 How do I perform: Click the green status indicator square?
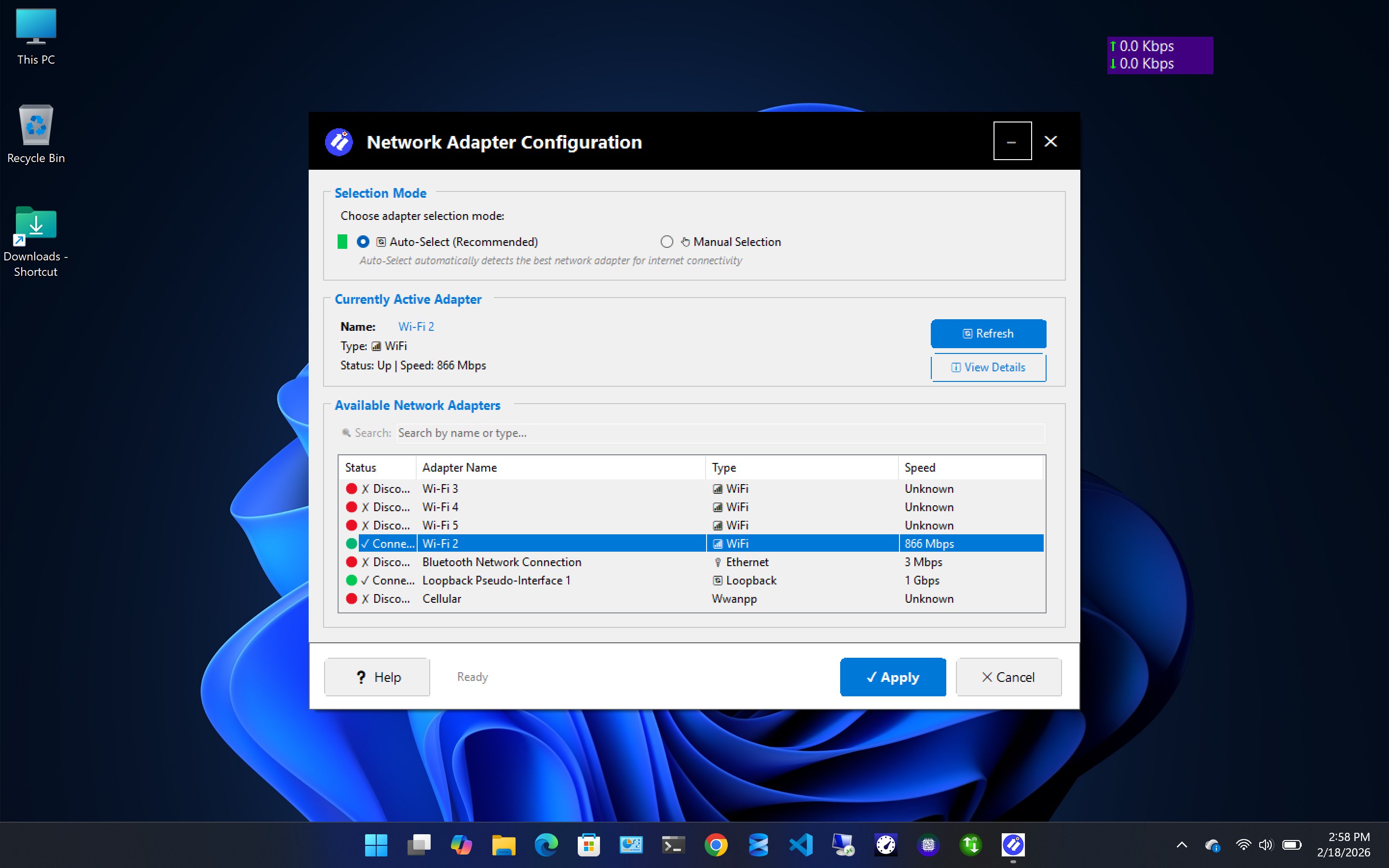342,242
